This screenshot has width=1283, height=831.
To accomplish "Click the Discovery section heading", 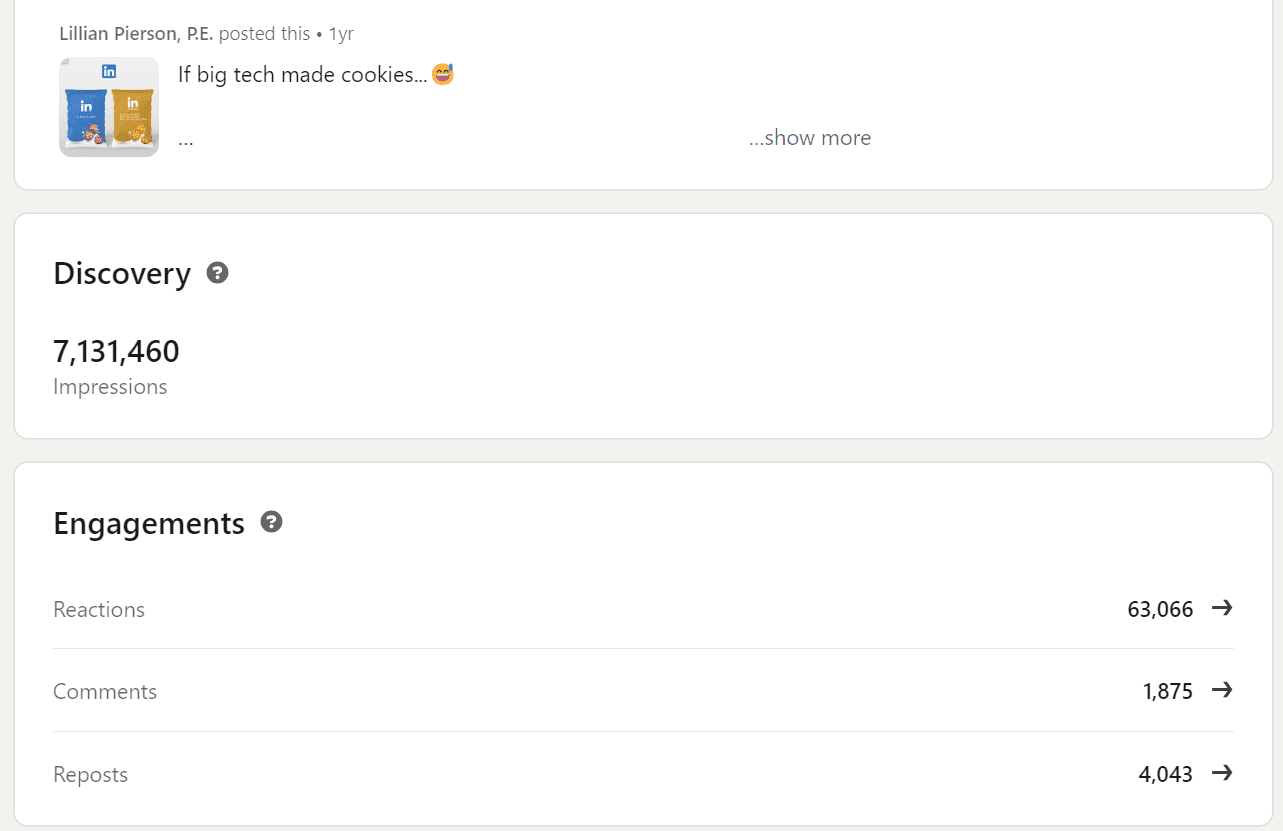I will 122,273.
